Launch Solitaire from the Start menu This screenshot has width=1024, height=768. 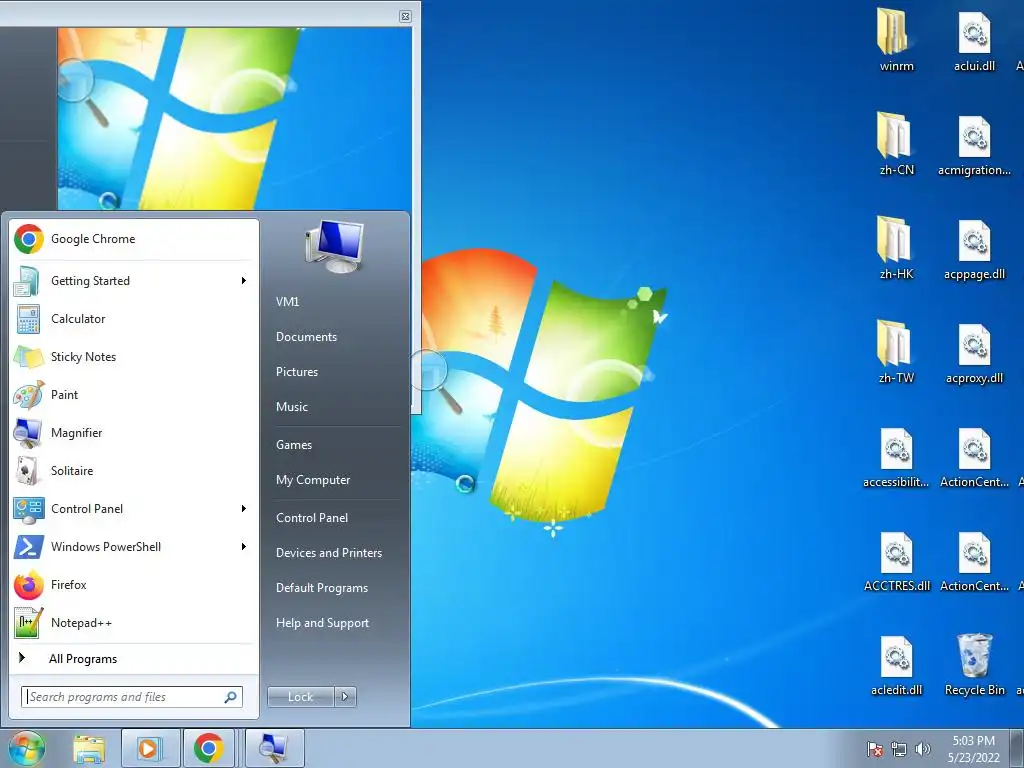pos(134,471)
